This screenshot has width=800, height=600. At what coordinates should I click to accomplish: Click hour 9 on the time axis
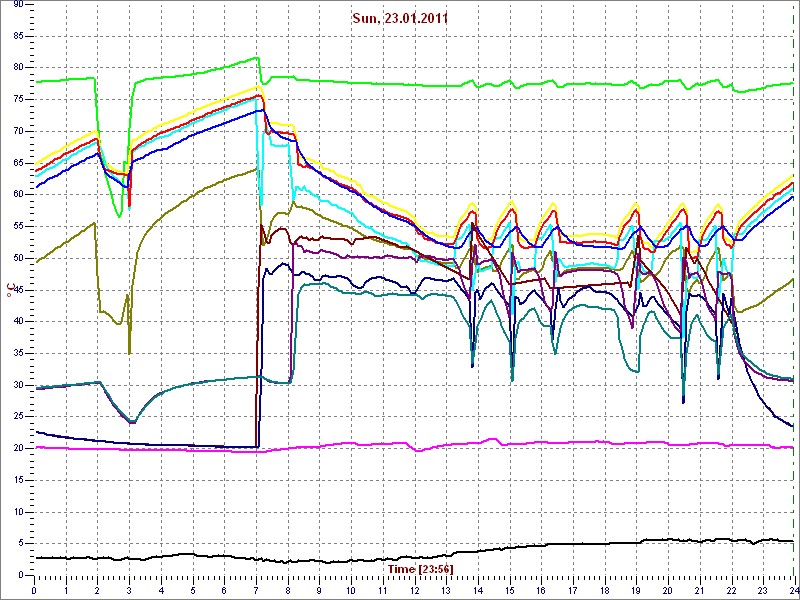(x=319, y=590)
